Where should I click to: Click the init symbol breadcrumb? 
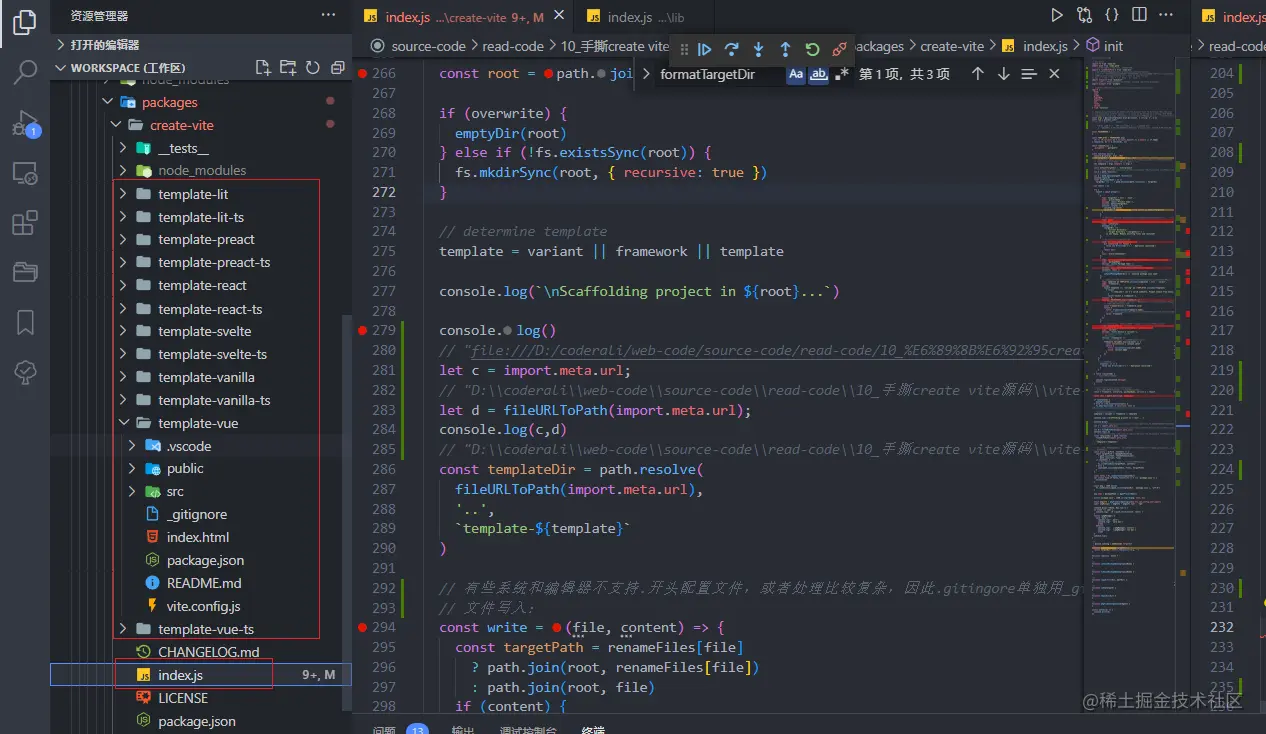click(x=1104, y=46)
